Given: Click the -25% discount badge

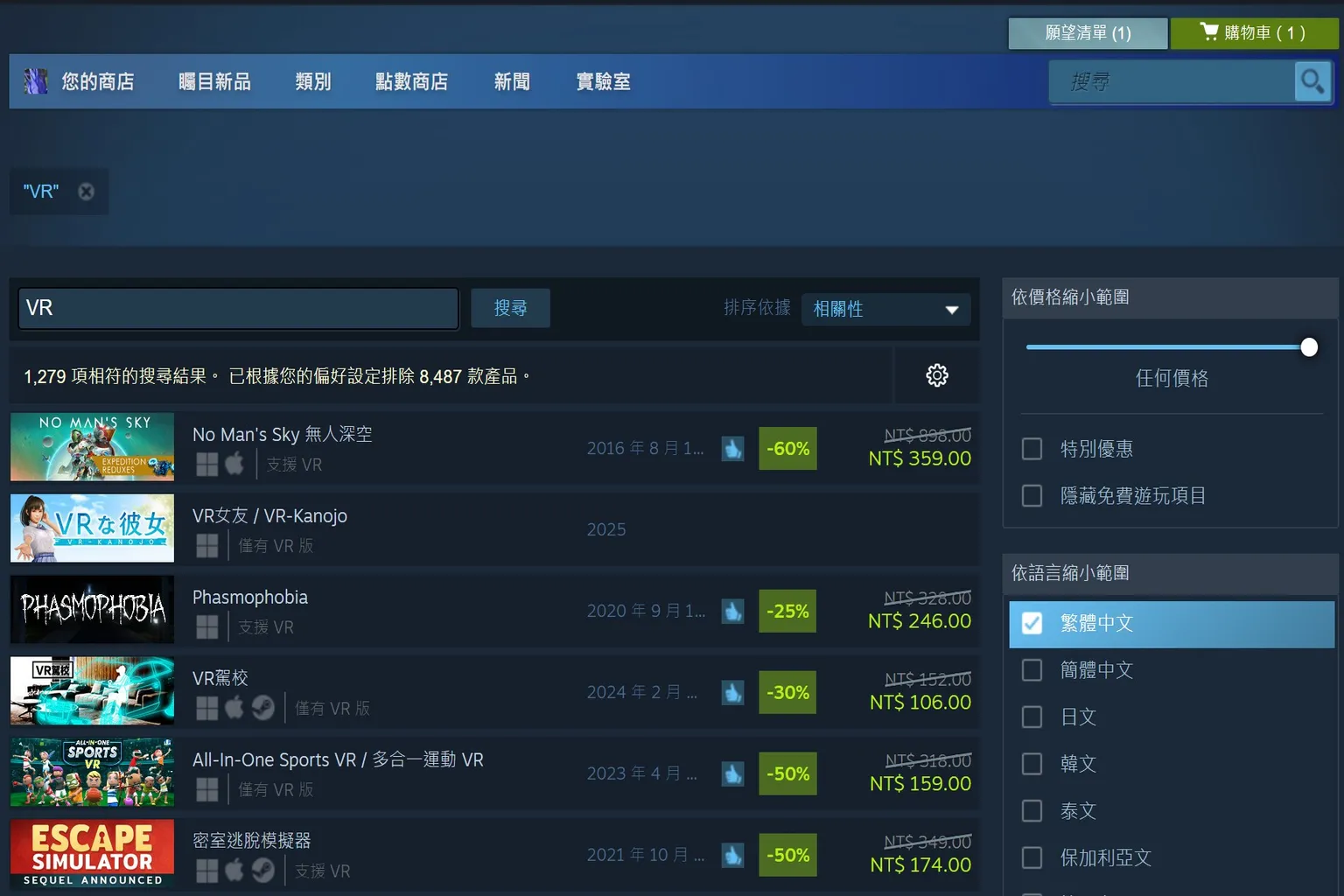Looking at the screenshot, I should (787, 612).
